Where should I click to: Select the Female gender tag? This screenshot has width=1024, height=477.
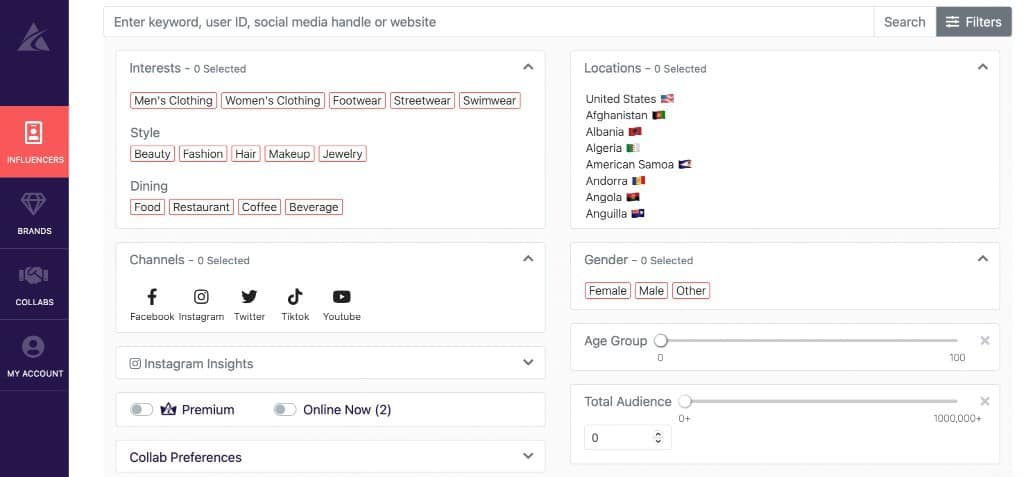pos(607,291)
